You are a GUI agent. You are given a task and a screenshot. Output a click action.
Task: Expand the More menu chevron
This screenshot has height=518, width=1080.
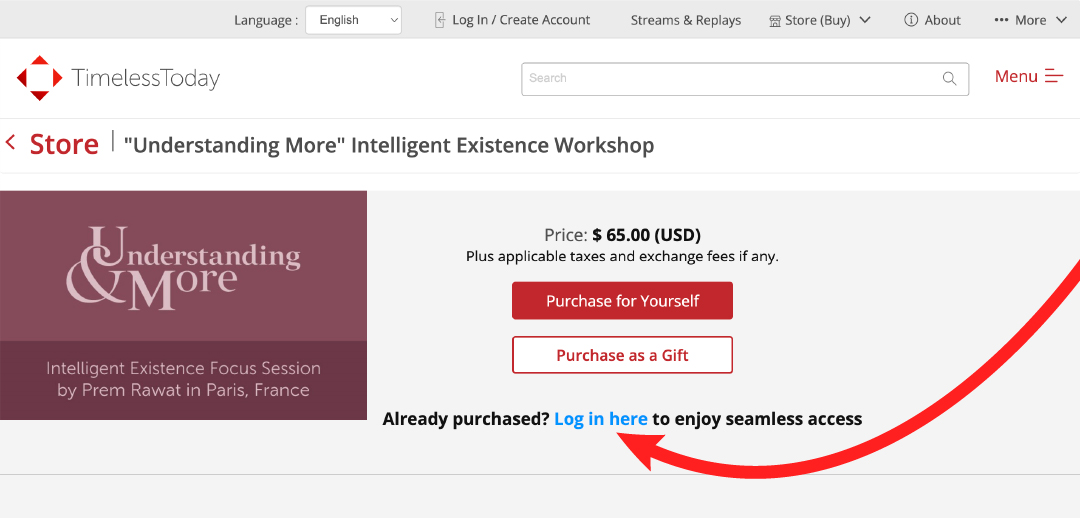(x=1061, y=20)
